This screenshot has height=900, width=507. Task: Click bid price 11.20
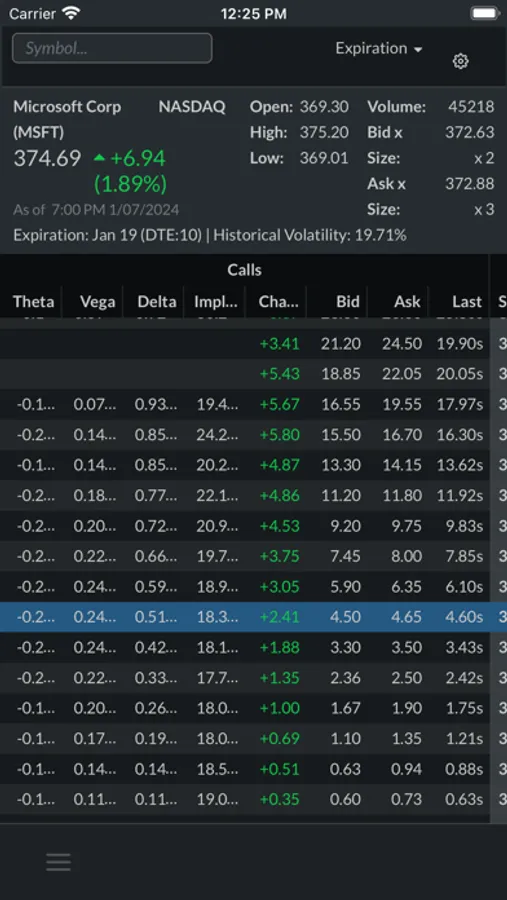coord(341,496)
